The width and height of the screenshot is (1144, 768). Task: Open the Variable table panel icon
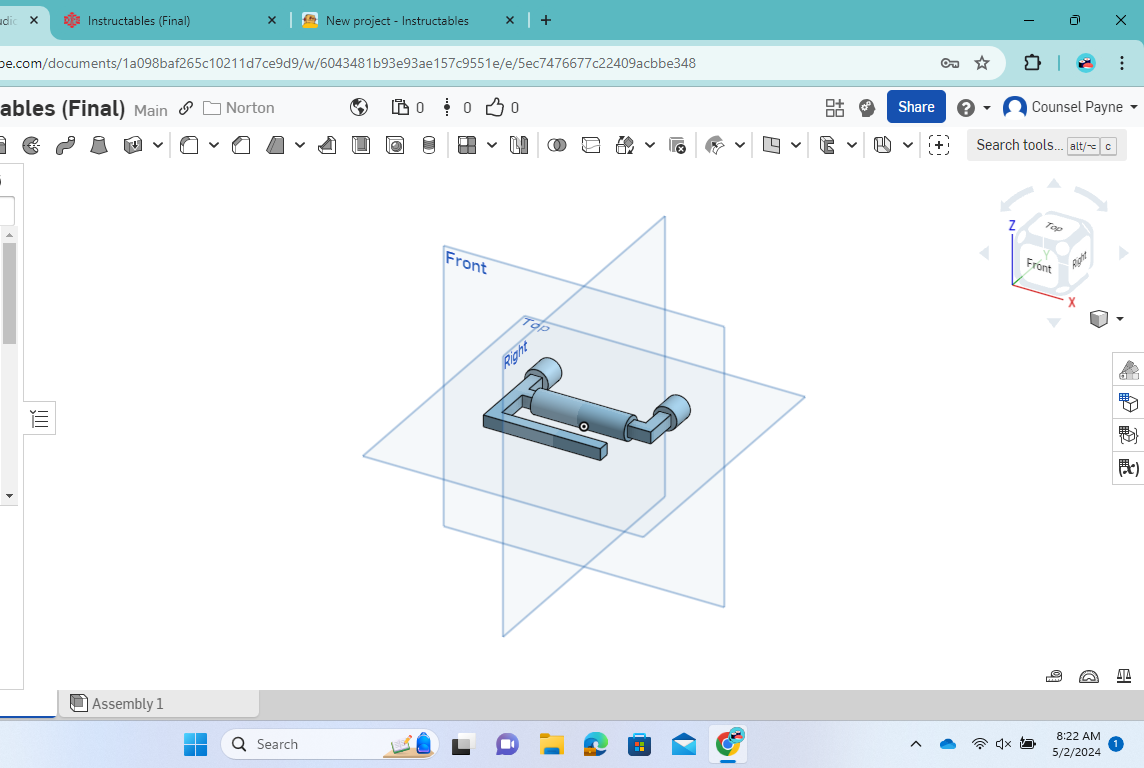pyautogui.click(x=1129, y=468)
